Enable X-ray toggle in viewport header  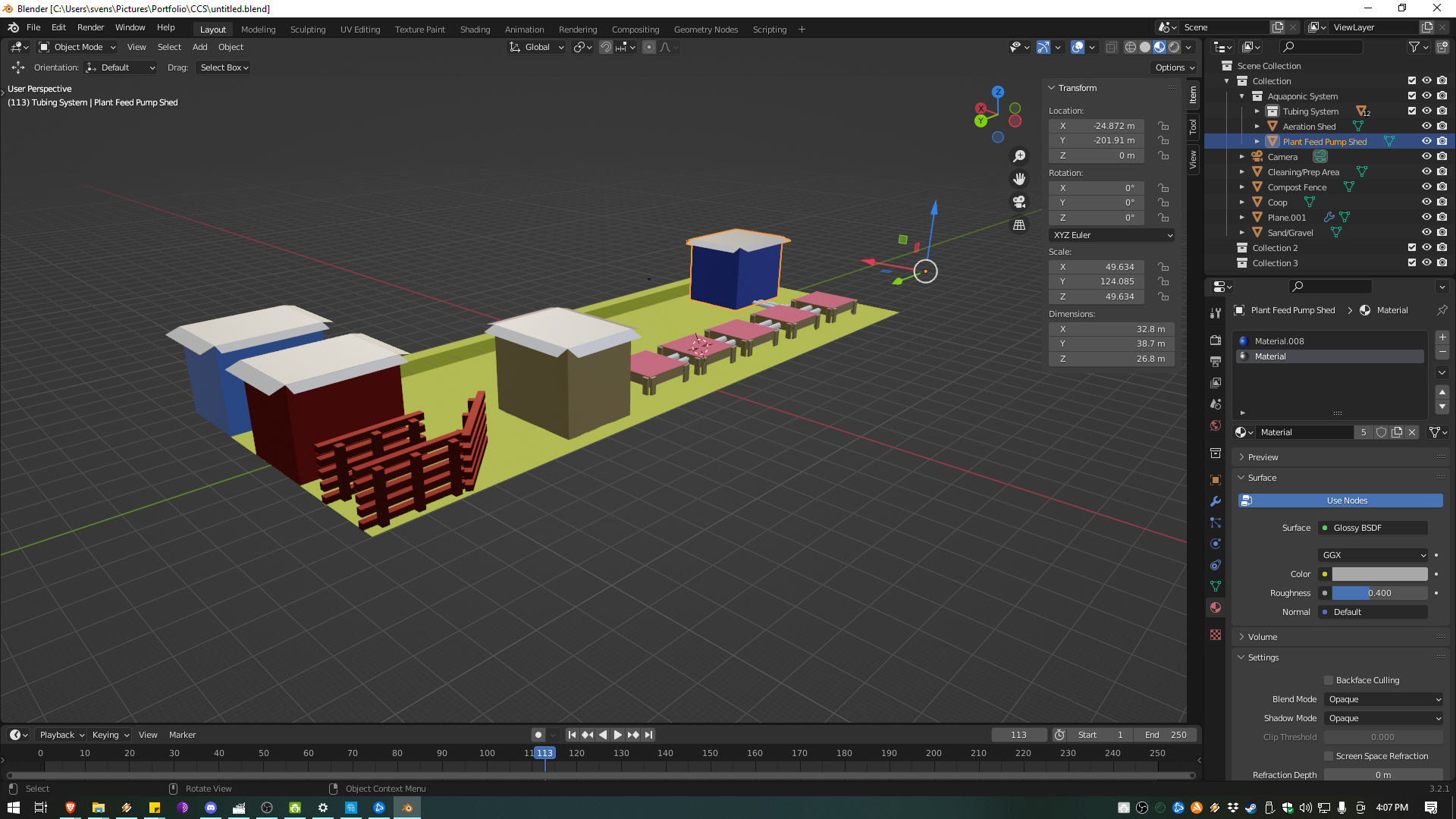point(1112,47)
